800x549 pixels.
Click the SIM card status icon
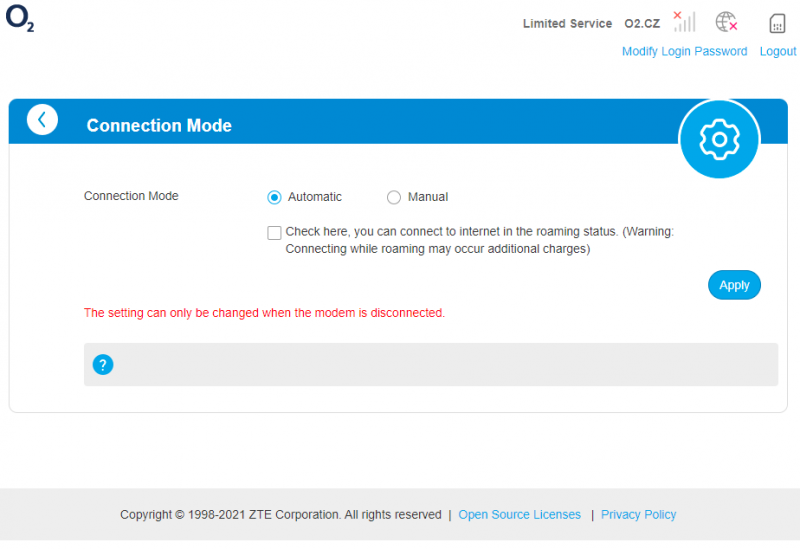777,23
